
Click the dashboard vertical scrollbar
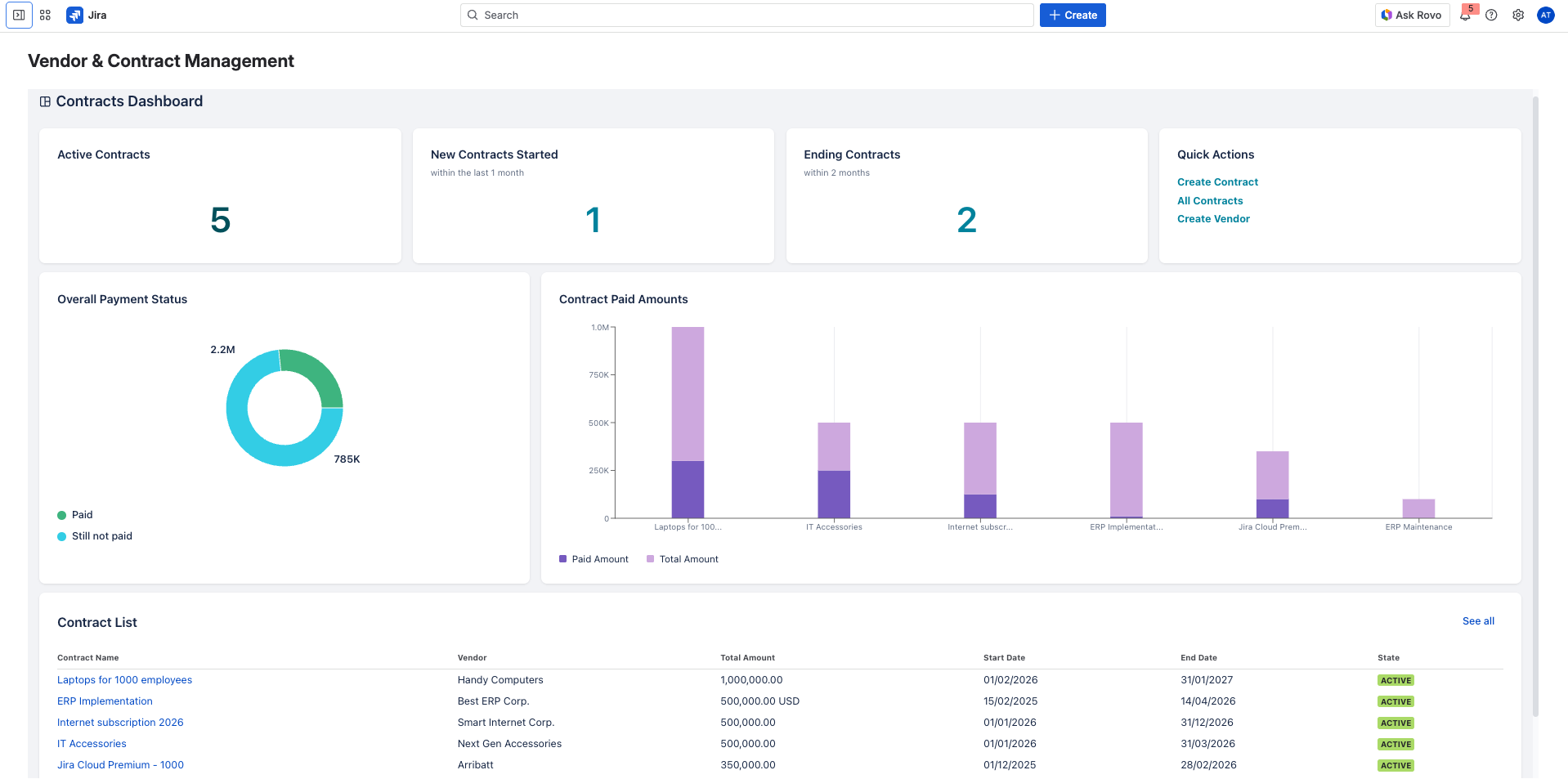tap(1535, 406)
